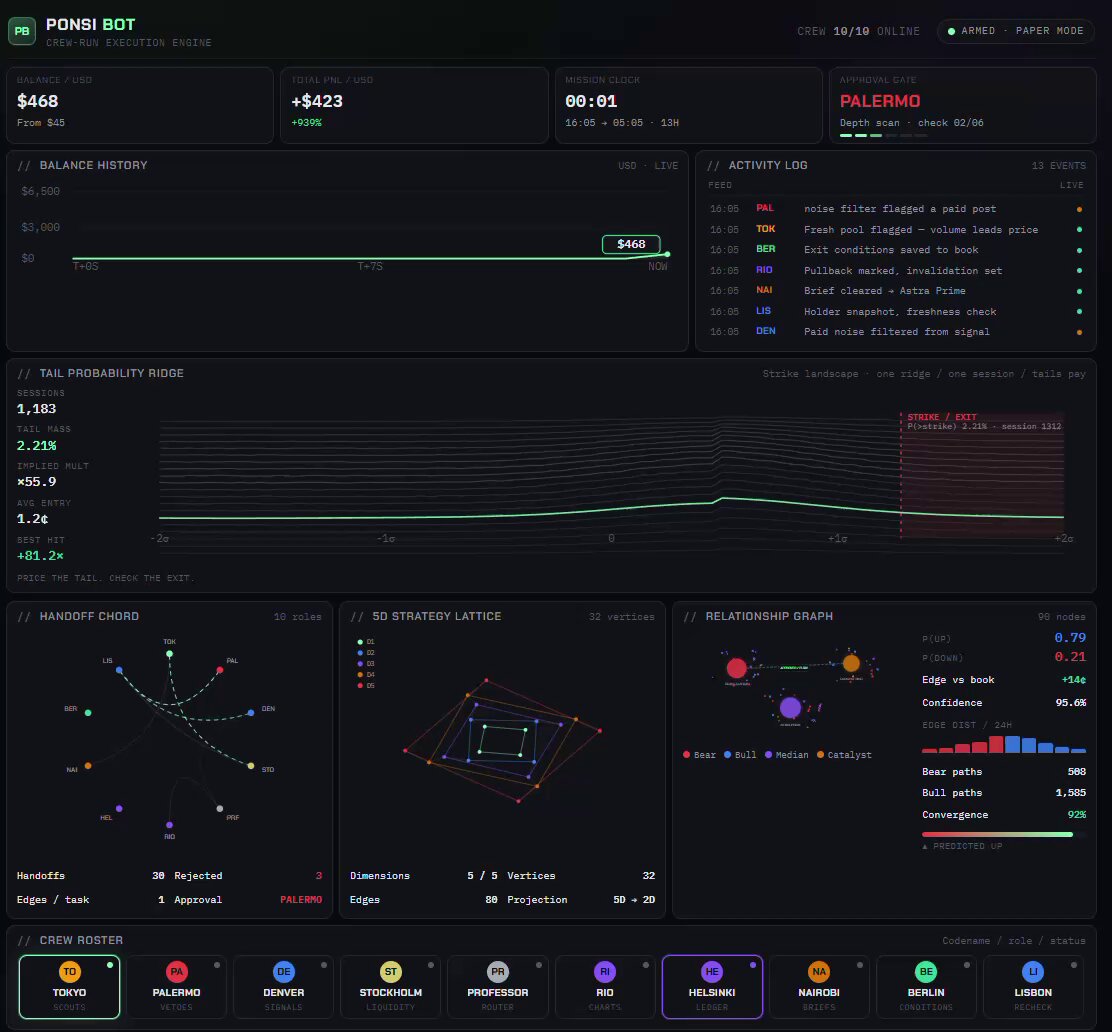Click the TOK node in Handoff Chord

169,653
